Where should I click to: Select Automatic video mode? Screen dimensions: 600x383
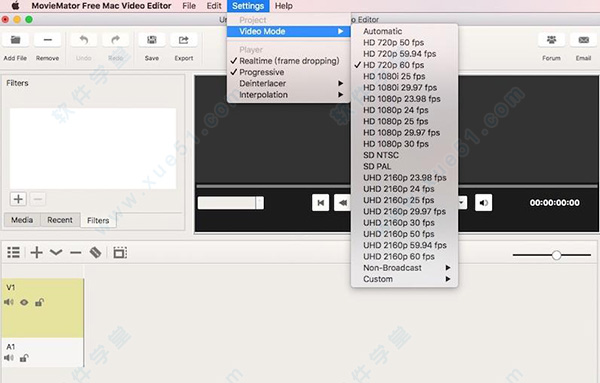(x=404, y=31)
